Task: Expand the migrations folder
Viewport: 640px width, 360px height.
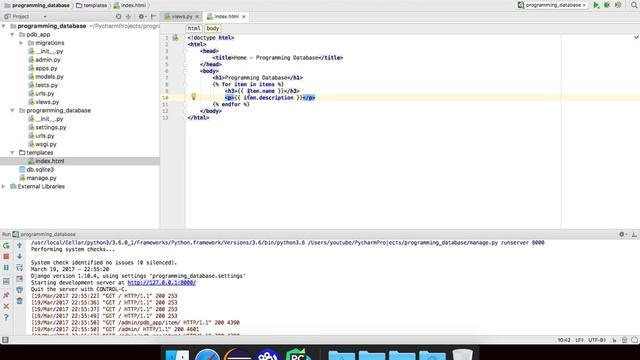Action: (x=21, y=43)
